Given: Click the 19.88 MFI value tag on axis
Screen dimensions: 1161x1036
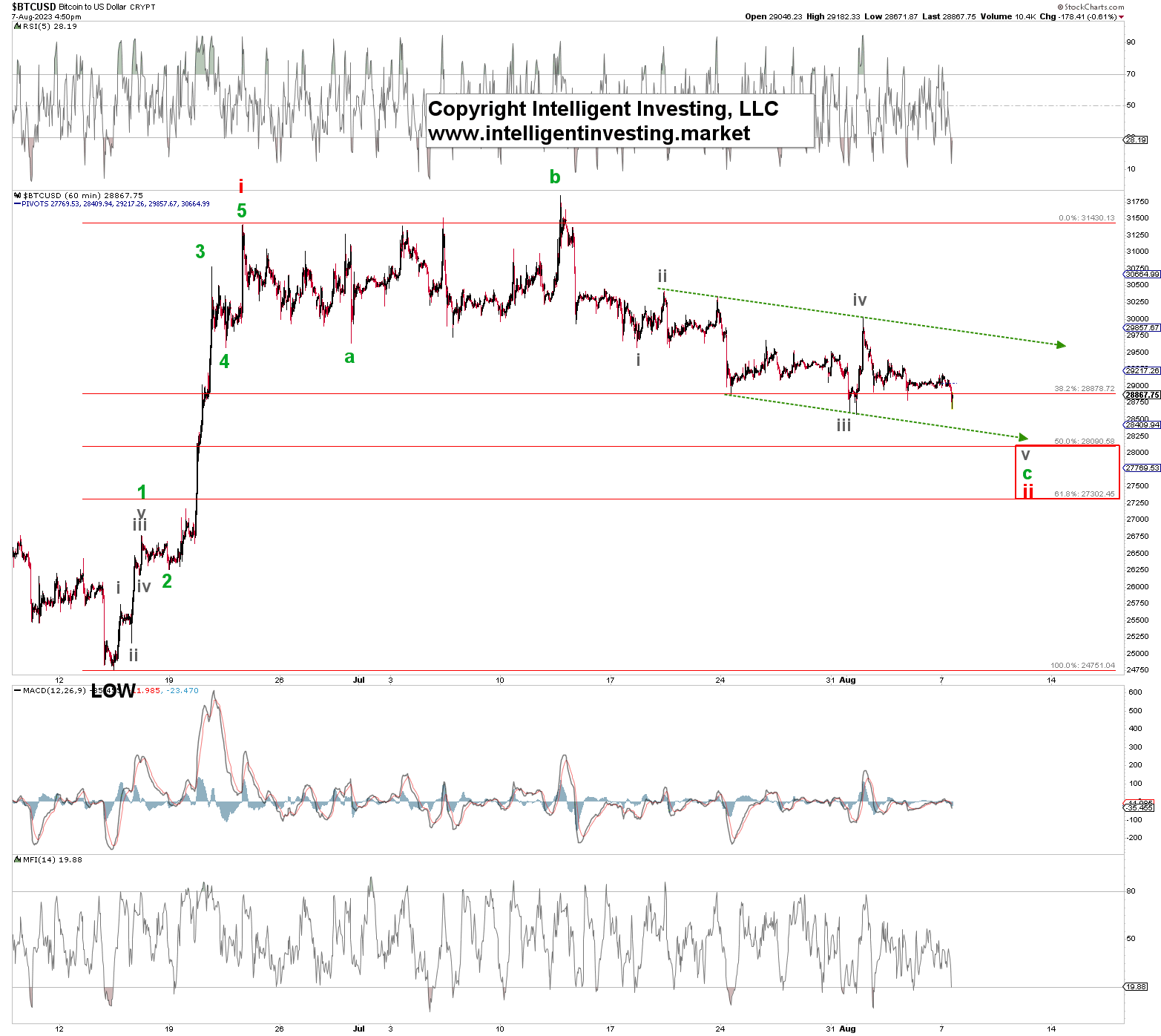Looking at the screenshot, I should coord(1136,987).
